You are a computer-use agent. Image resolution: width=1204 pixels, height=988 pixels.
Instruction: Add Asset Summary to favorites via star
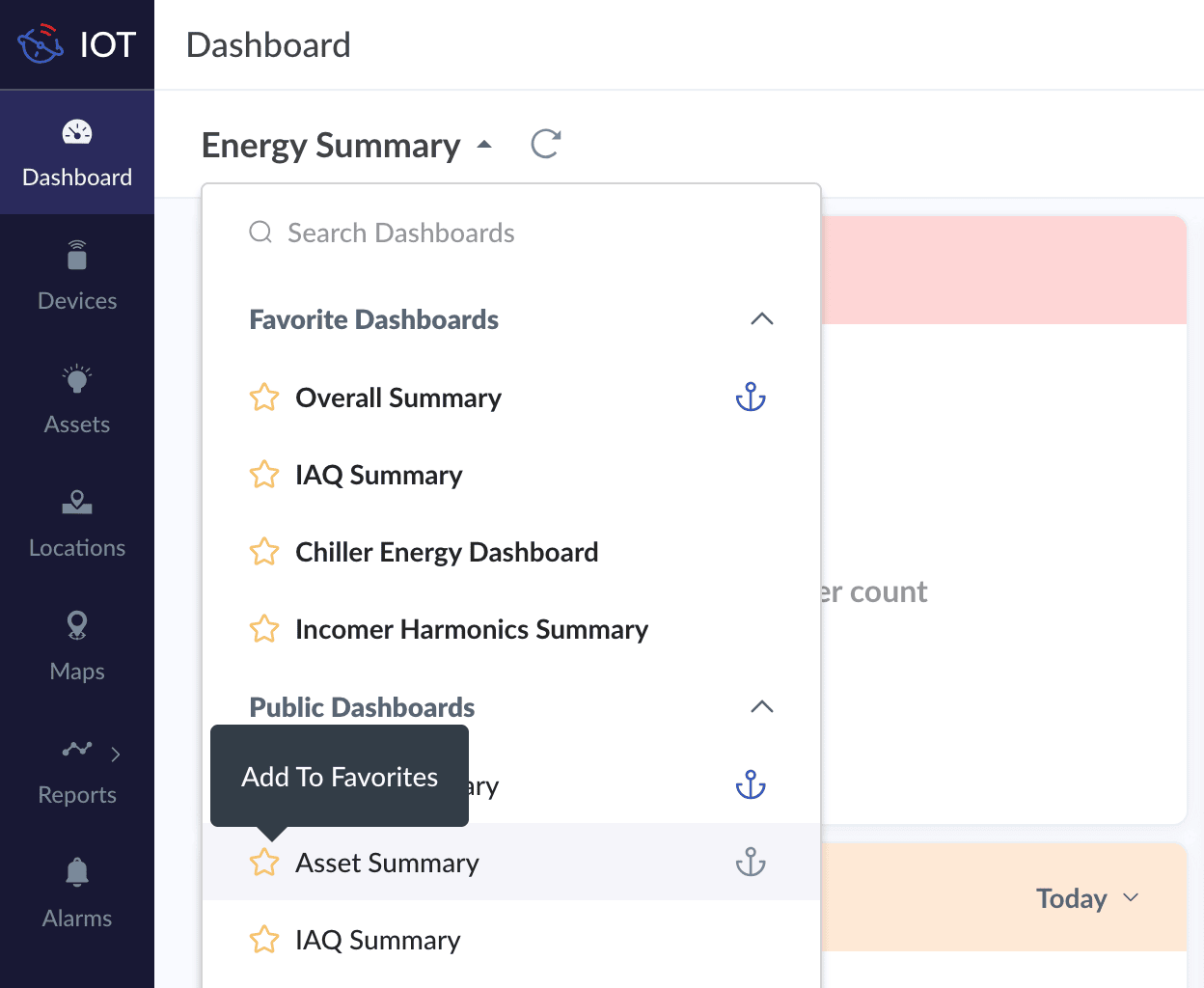[x=264, y=863]
